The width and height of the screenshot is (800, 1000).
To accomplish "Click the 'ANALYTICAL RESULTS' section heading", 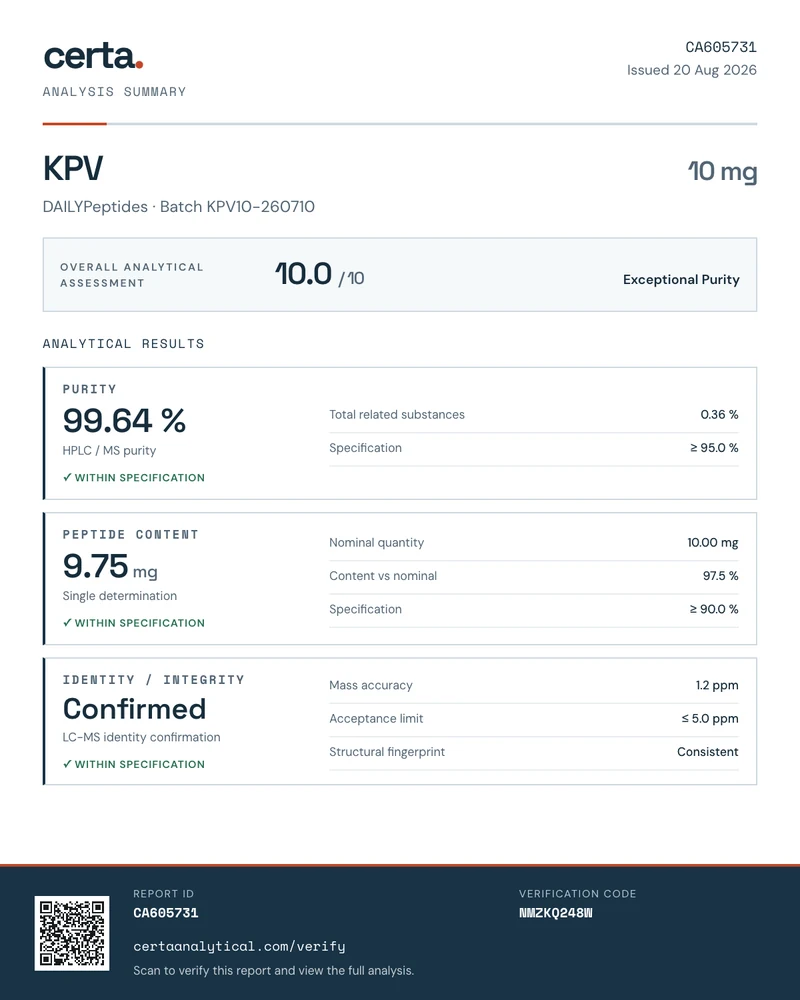I will 124,344.
